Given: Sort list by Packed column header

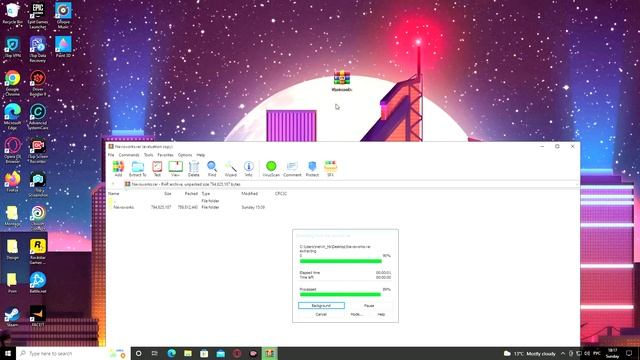Looking at the screenshot, I should [191, 193].
